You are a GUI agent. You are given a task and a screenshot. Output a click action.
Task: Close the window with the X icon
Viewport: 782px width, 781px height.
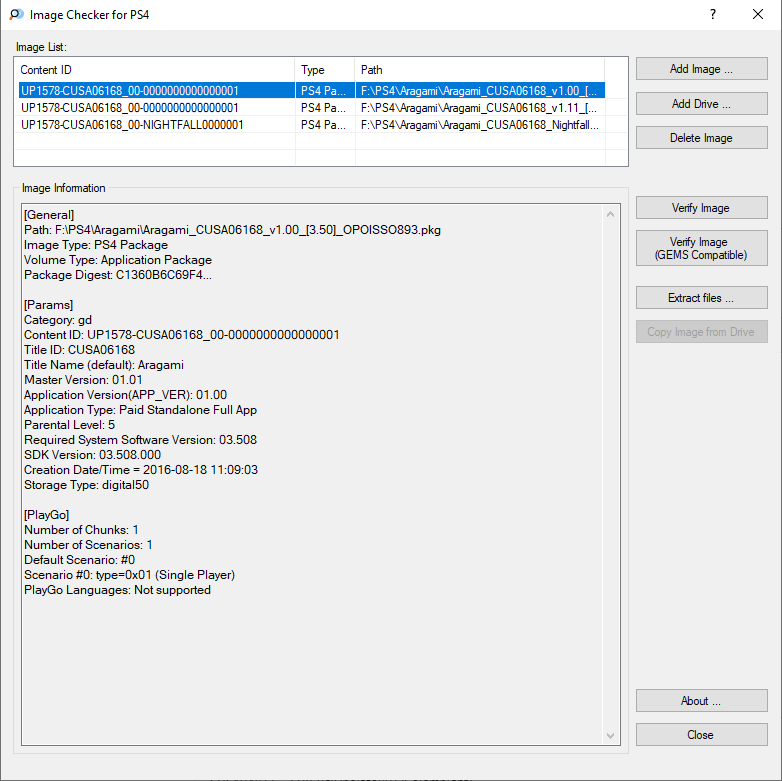758,14
